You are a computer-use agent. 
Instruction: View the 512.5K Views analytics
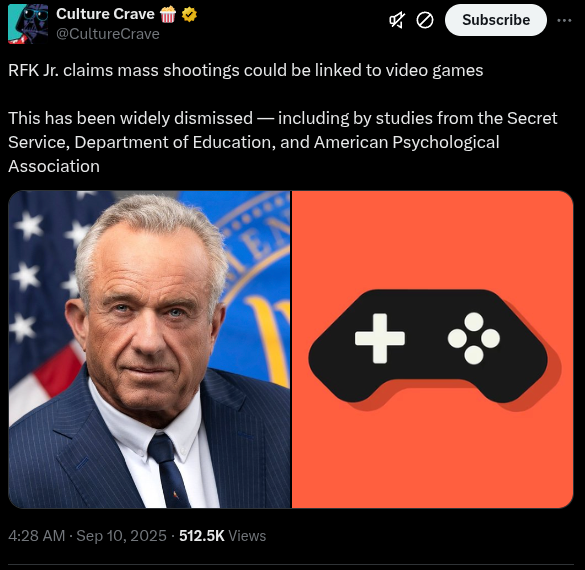(222, 536)
